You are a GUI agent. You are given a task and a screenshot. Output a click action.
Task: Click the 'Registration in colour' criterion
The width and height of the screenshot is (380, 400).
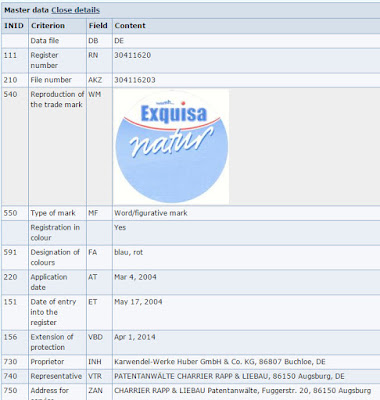[x=55, y=233]
